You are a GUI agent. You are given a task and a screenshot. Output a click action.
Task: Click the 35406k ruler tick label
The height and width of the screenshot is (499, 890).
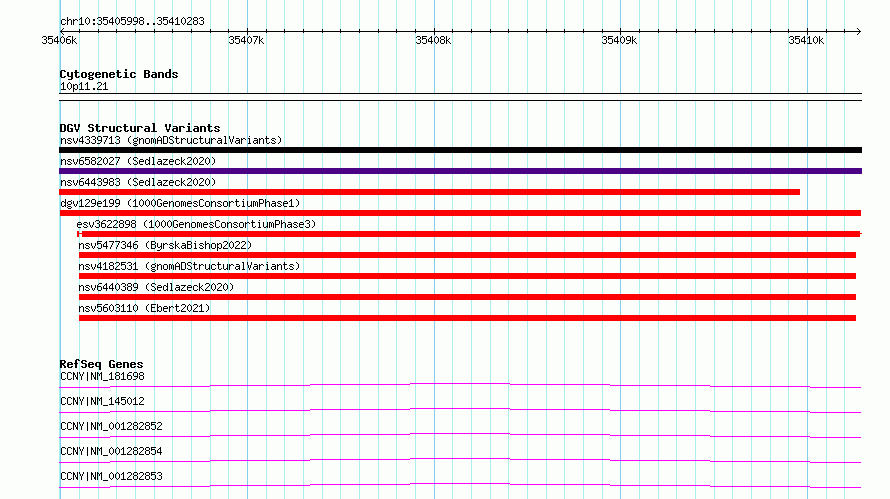click(59, 40)
